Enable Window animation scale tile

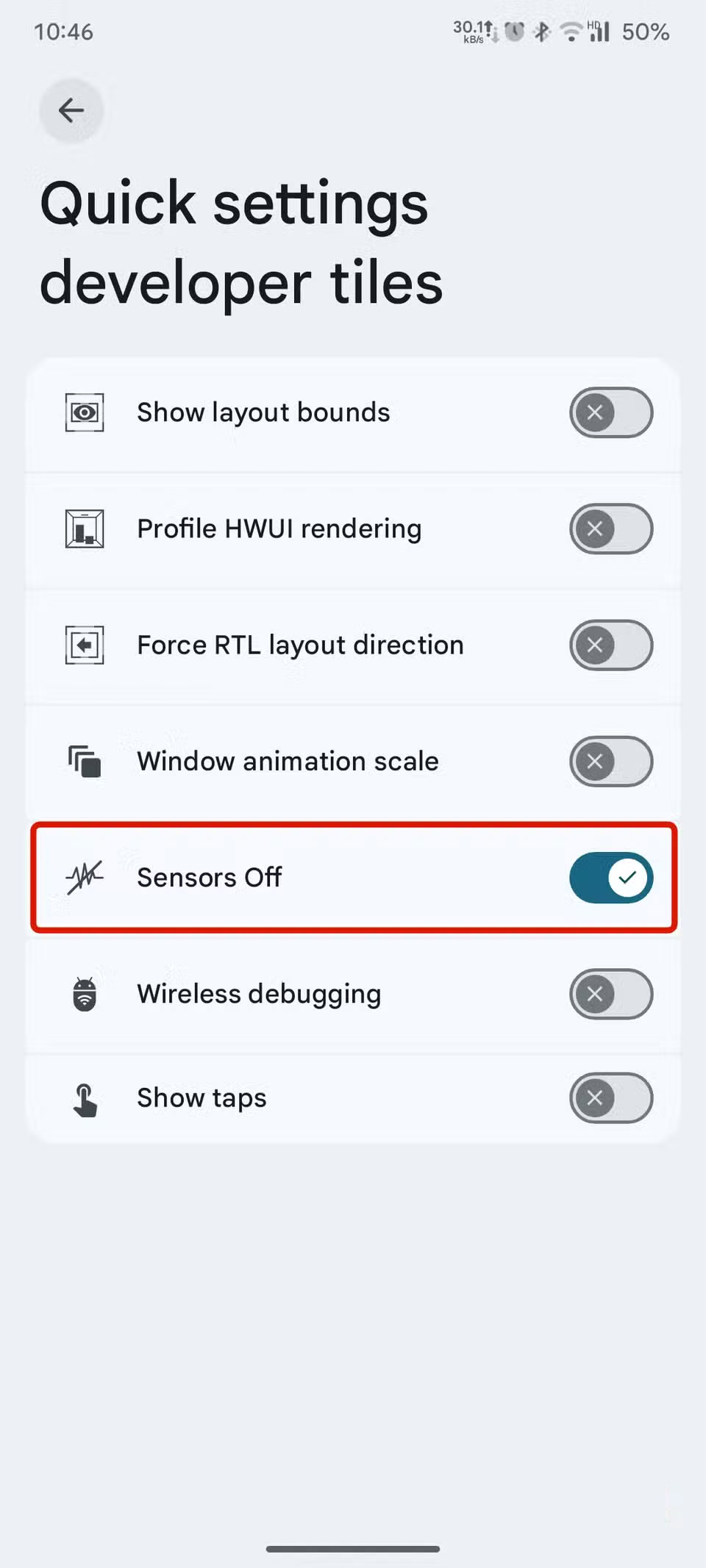tap(611, 762)
